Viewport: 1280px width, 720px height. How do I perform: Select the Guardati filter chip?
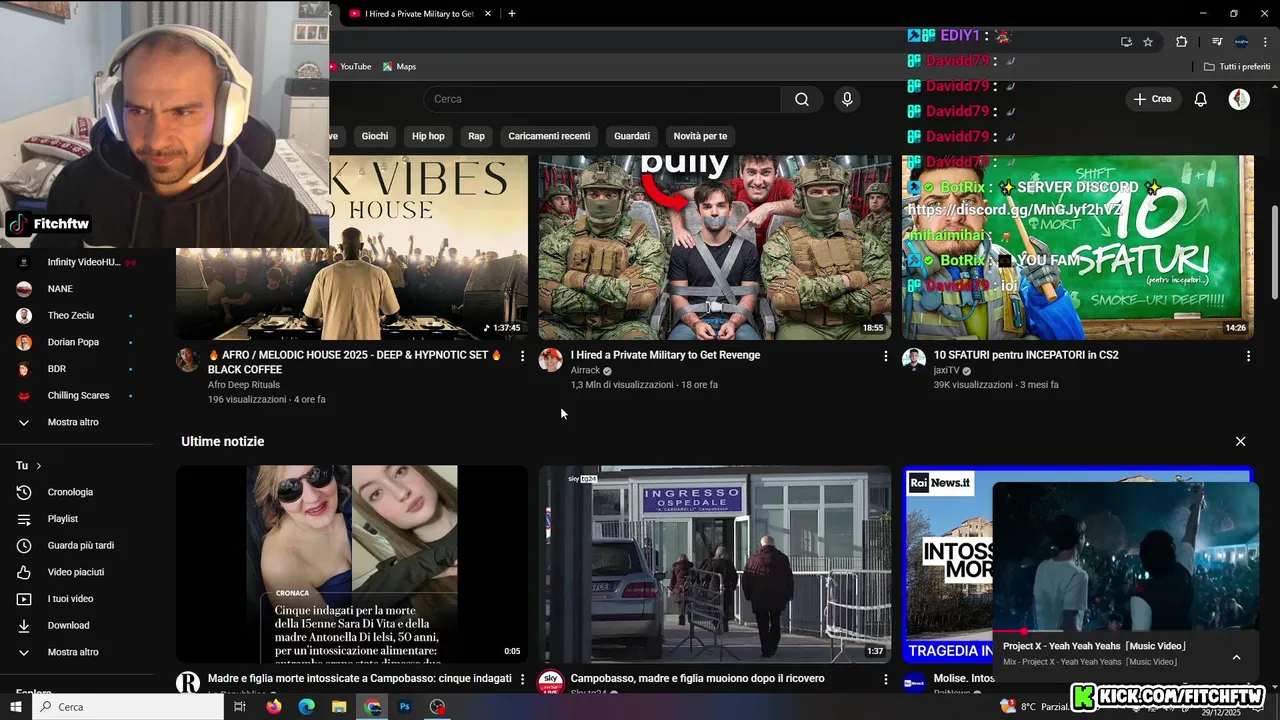(x=632, y=136)
